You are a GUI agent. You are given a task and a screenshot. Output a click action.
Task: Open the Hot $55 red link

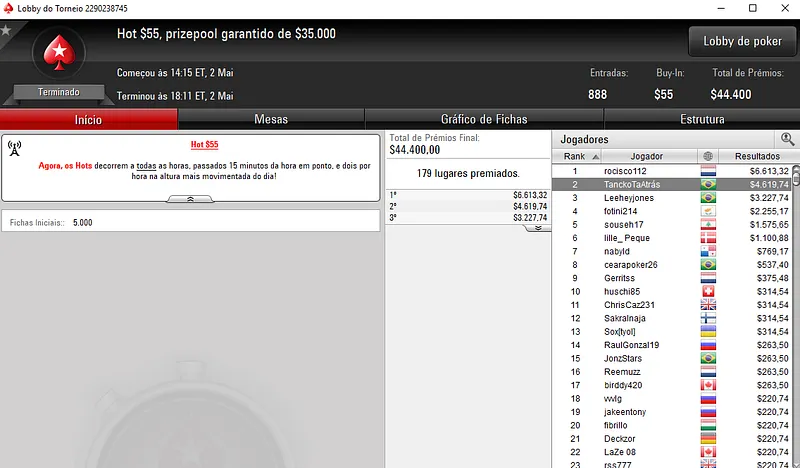point(205,144)
